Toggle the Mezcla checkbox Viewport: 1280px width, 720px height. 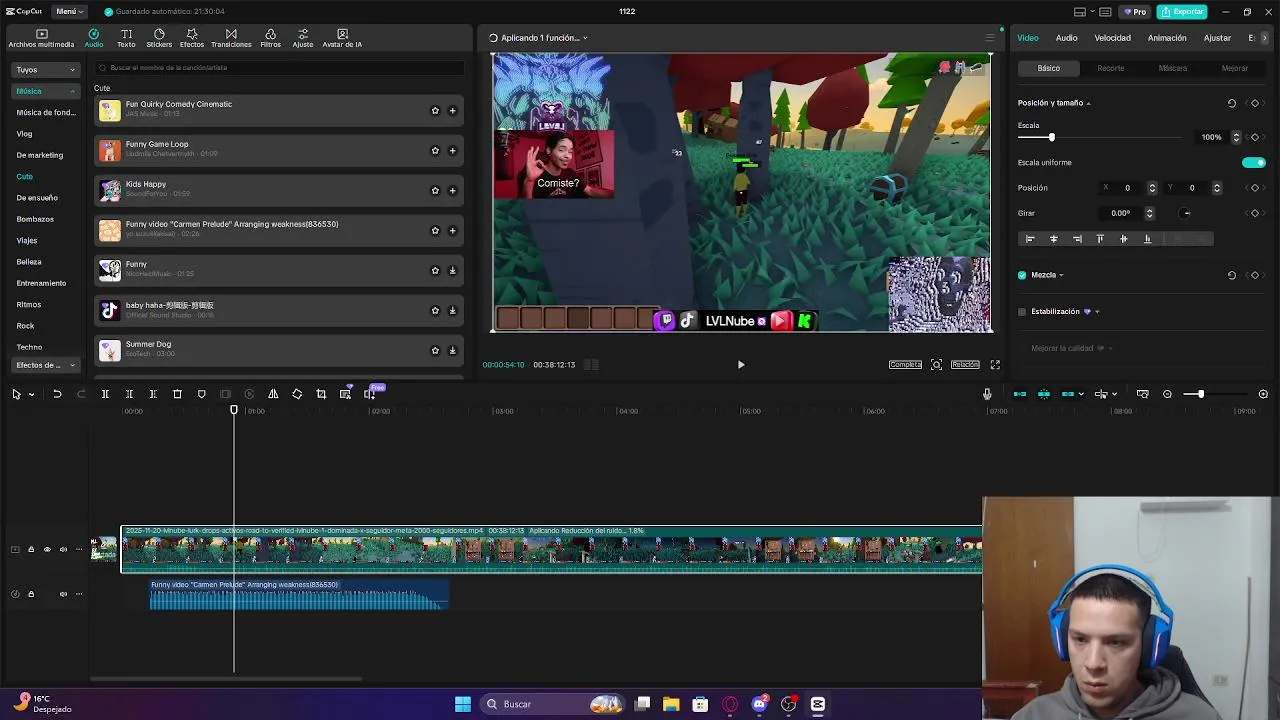tap(1022, 275)
